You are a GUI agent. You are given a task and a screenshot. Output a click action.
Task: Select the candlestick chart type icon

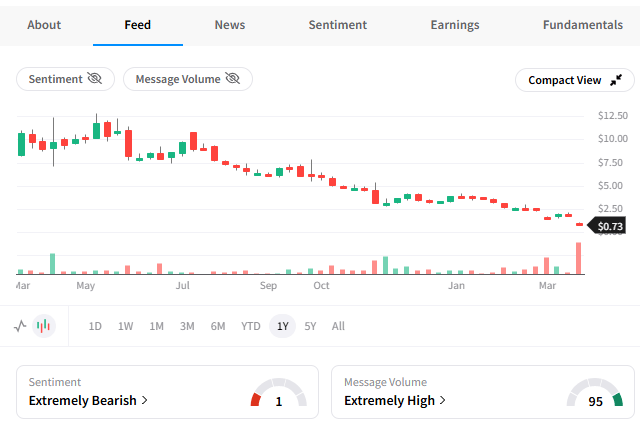click(43, 326)
